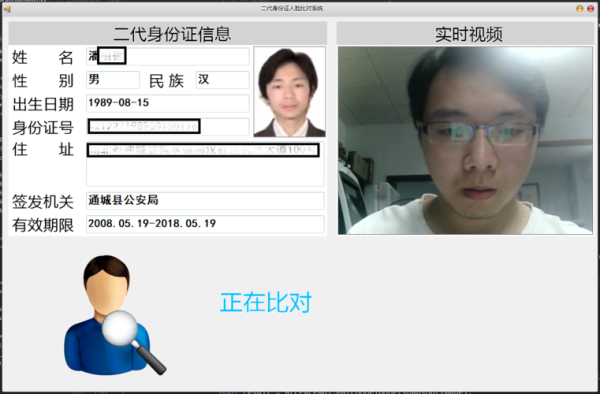Click the magnifier person comparison icon
The height and width of the screenshot is (394, 600).
(115, 315)
